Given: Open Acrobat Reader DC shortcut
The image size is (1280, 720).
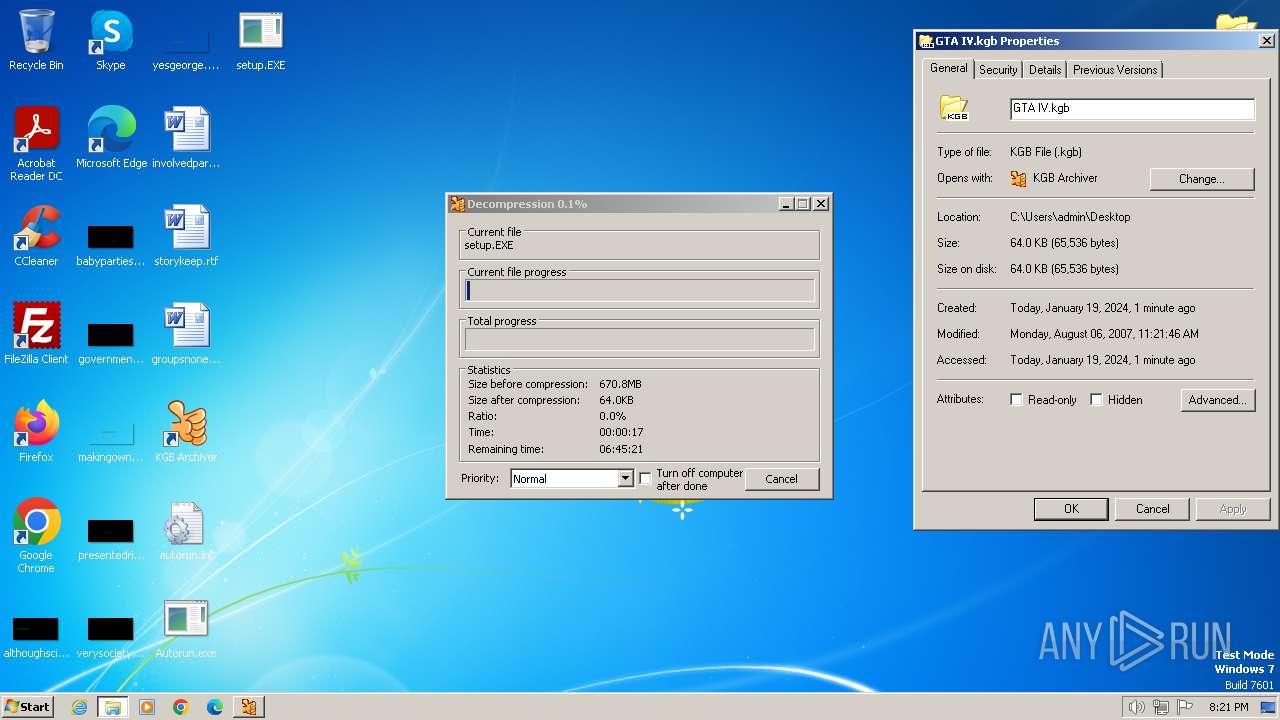Looking at the screenshot, I should [36, 144].
